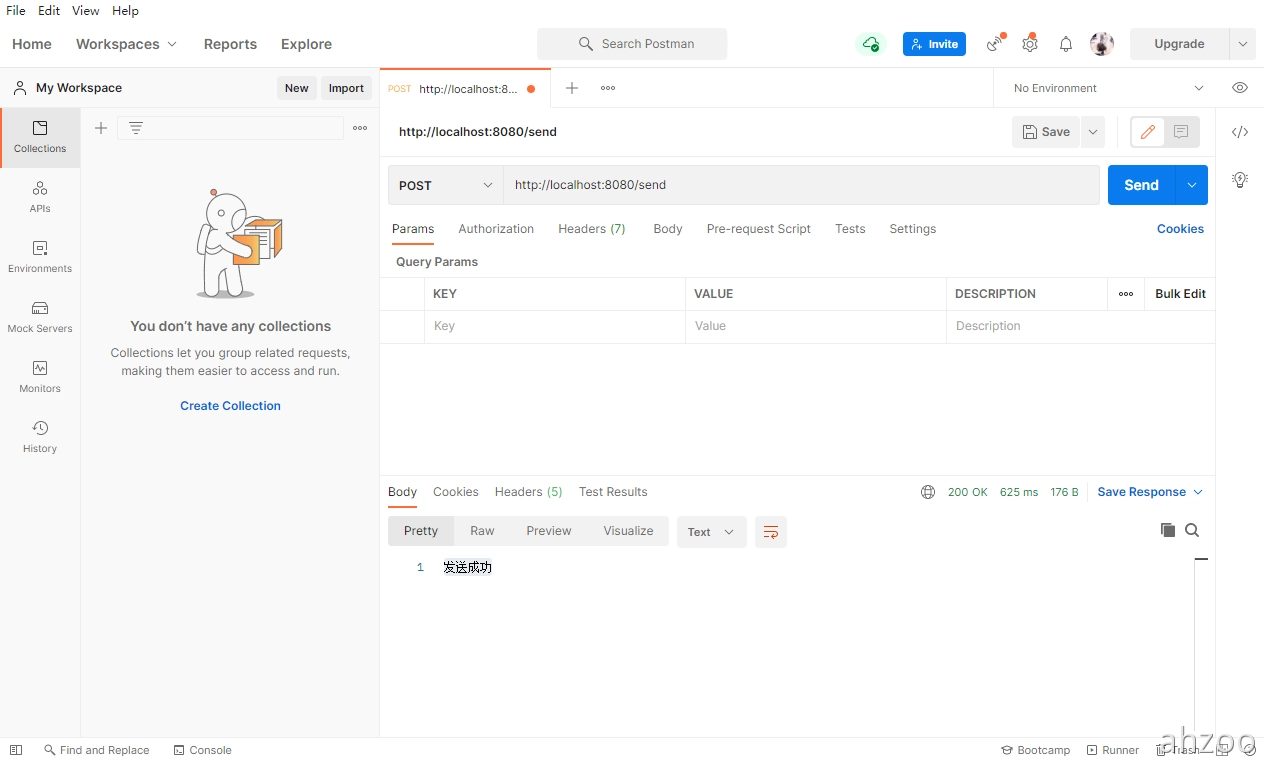Search within the response body
This screenshot has width=1264, height=762.
tap(1192, 530)
